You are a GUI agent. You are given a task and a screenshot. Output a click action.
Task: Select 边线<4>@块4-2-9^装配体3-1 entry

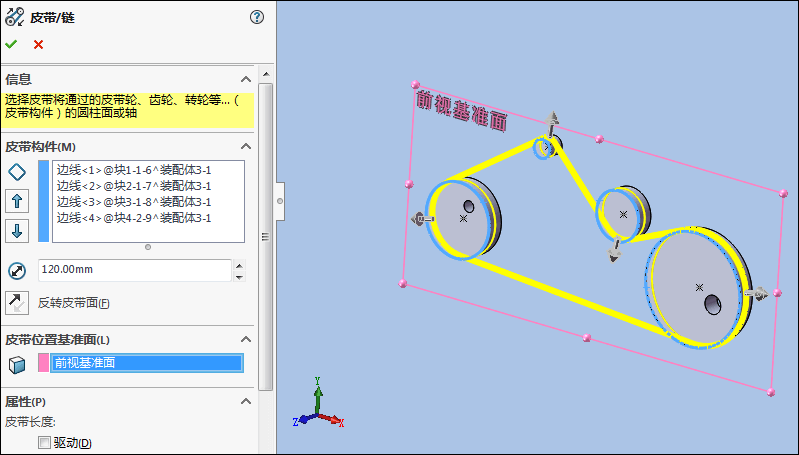(134, 218)
